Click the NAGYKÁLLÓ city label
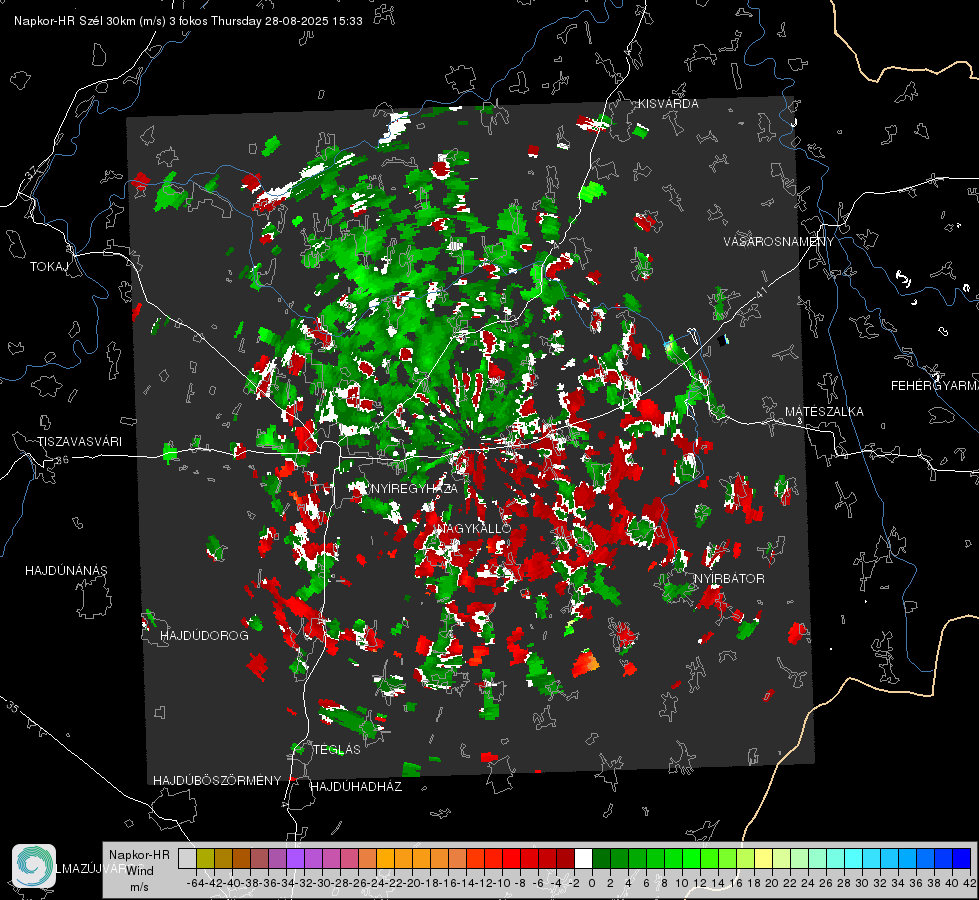The image size is (979, 900). pos(473,528)
